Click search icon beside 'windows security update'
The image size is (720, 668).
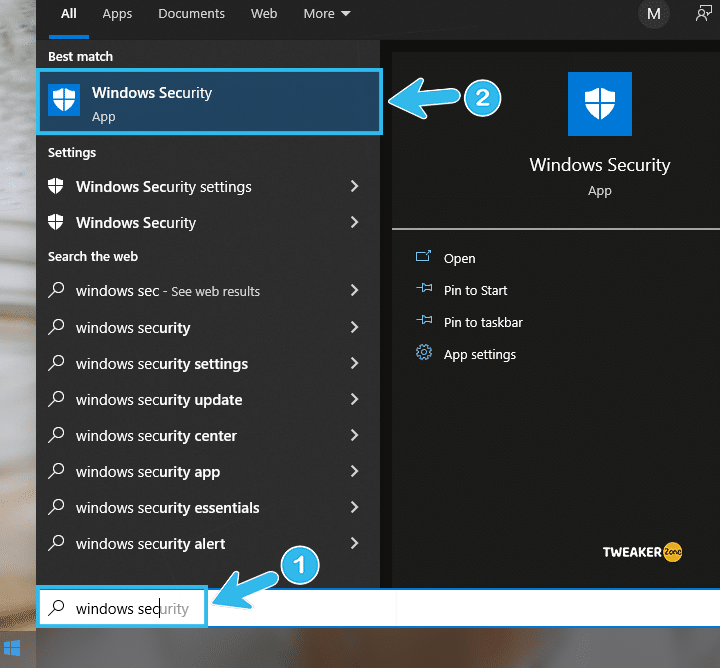click(56, 399)
